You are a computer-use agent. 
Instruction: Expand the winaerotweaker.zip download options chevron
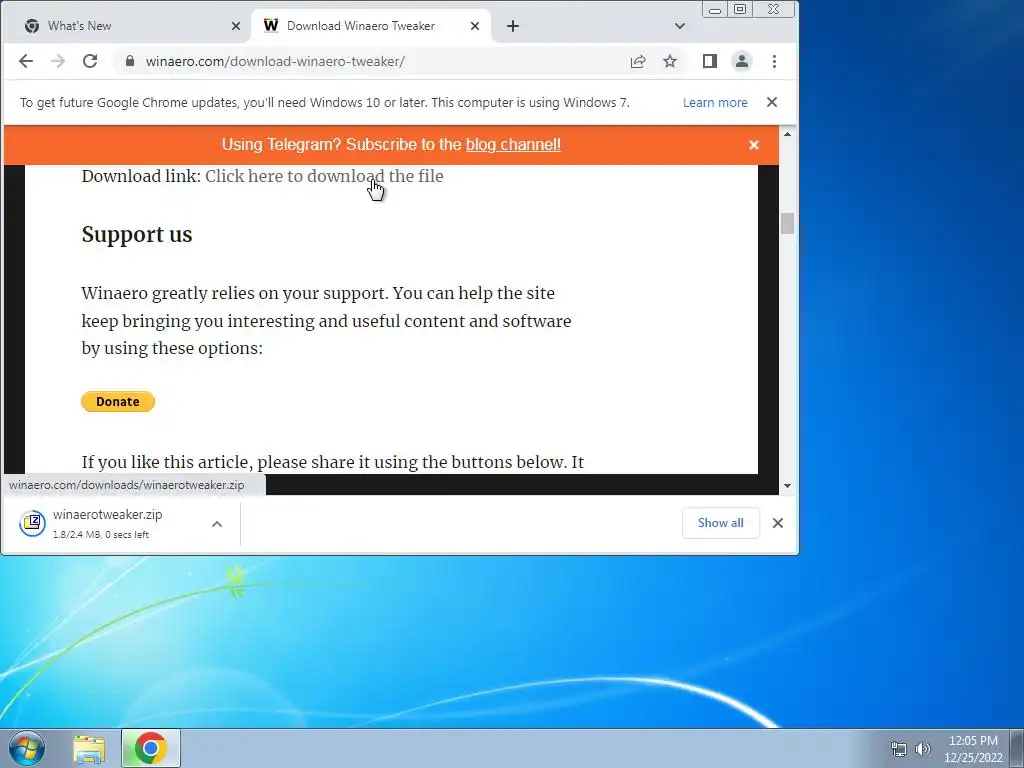point(217,524)
